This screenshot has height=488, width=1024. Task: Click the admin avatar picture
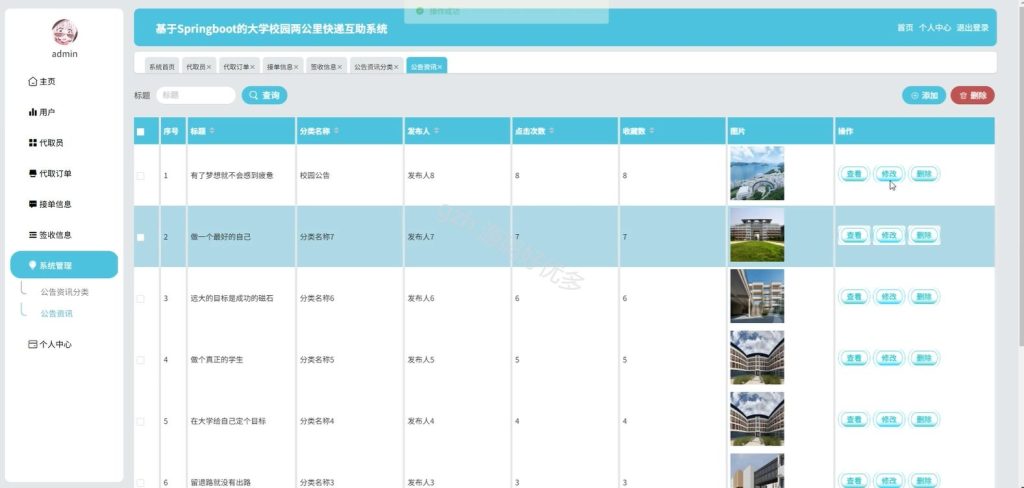[x=64, y=32]
